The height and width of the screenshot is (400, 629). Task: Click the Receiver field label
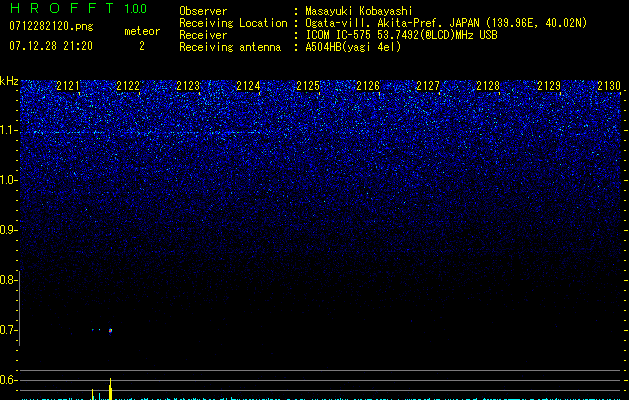coord(203,35)
